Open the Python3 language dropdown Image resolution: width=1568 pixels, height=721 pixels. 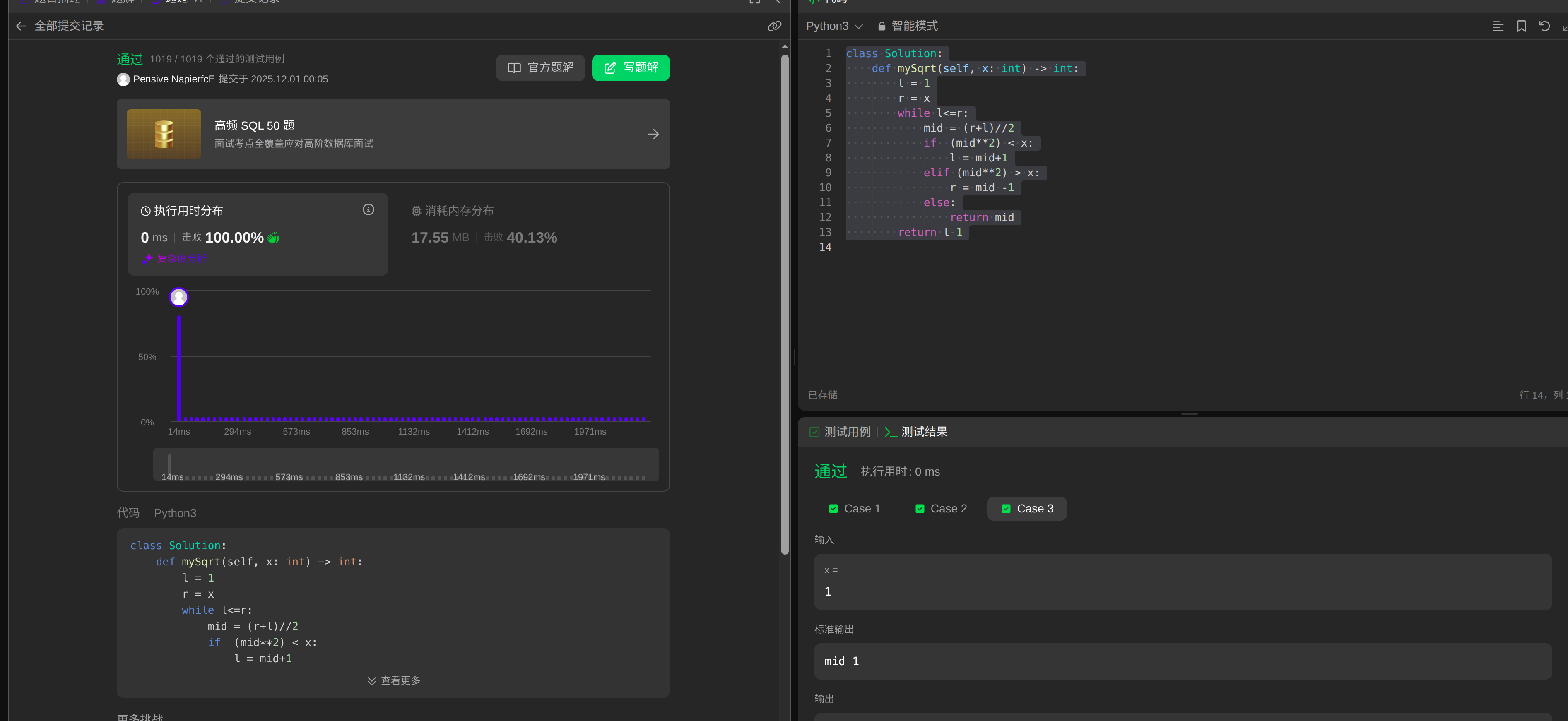coord(834,26)
